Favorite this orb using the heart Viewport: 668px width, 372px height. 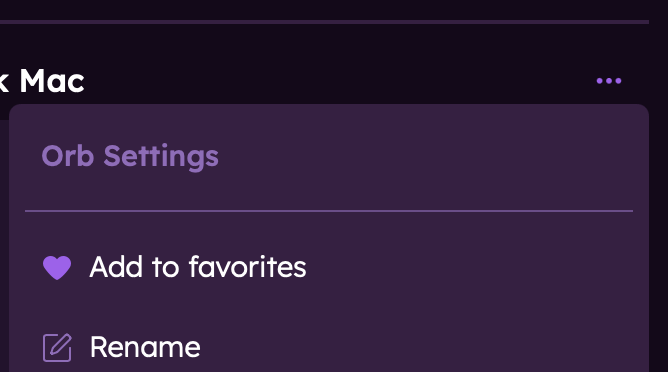click(x=57, y=268)
